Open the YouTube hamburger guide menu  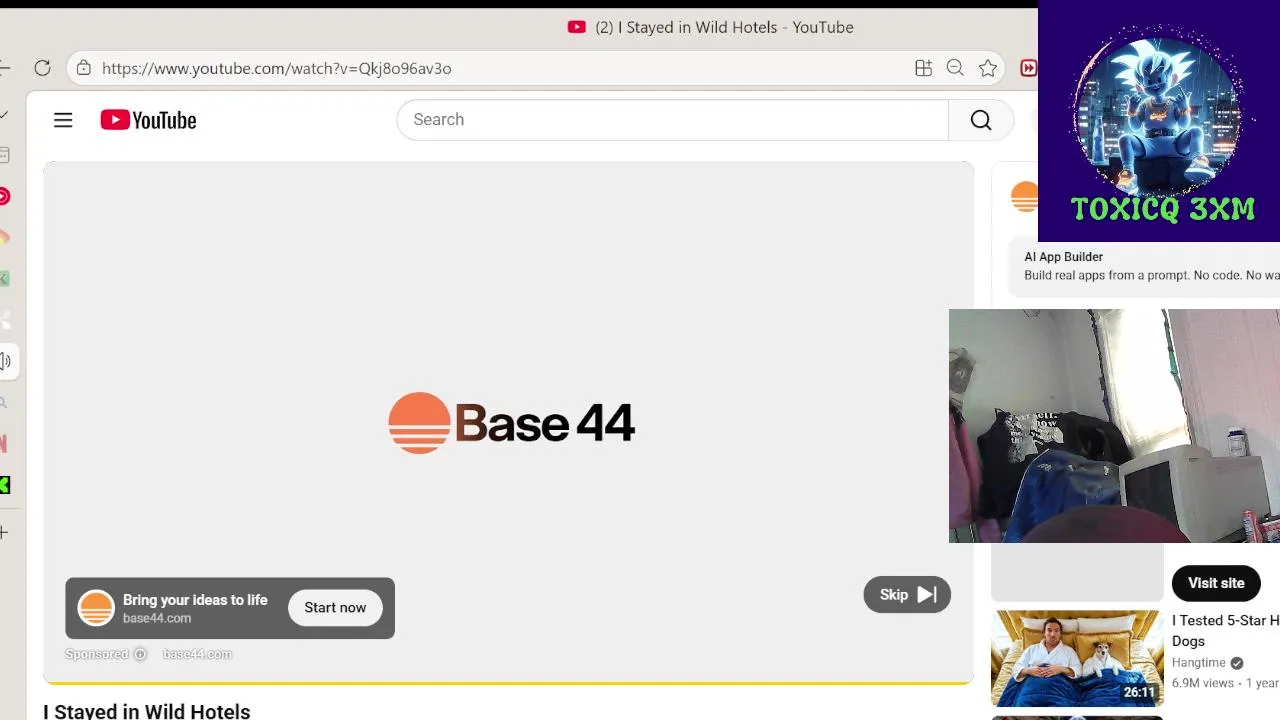click(63, 120)
